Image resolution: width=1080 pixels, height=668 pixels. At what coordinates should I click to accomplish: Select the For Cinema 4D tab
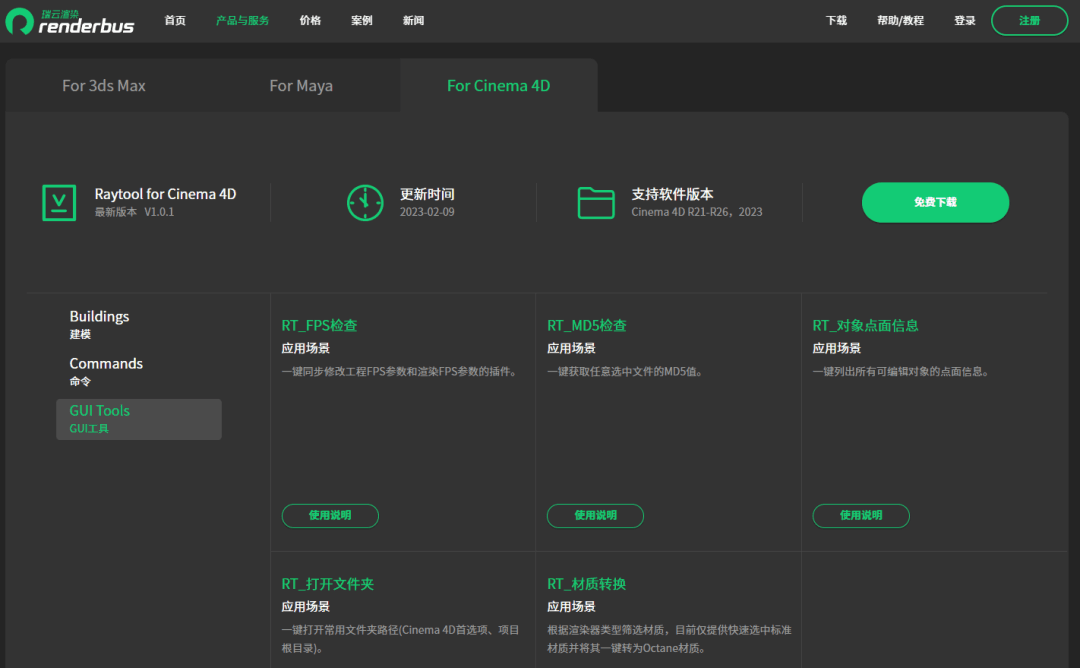498,86
